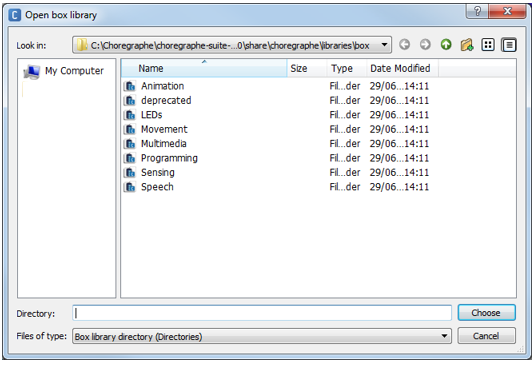The width and height of the screenshot is (532, 366).
Task: Select the Programming folder name
Action: click(169, 158)
